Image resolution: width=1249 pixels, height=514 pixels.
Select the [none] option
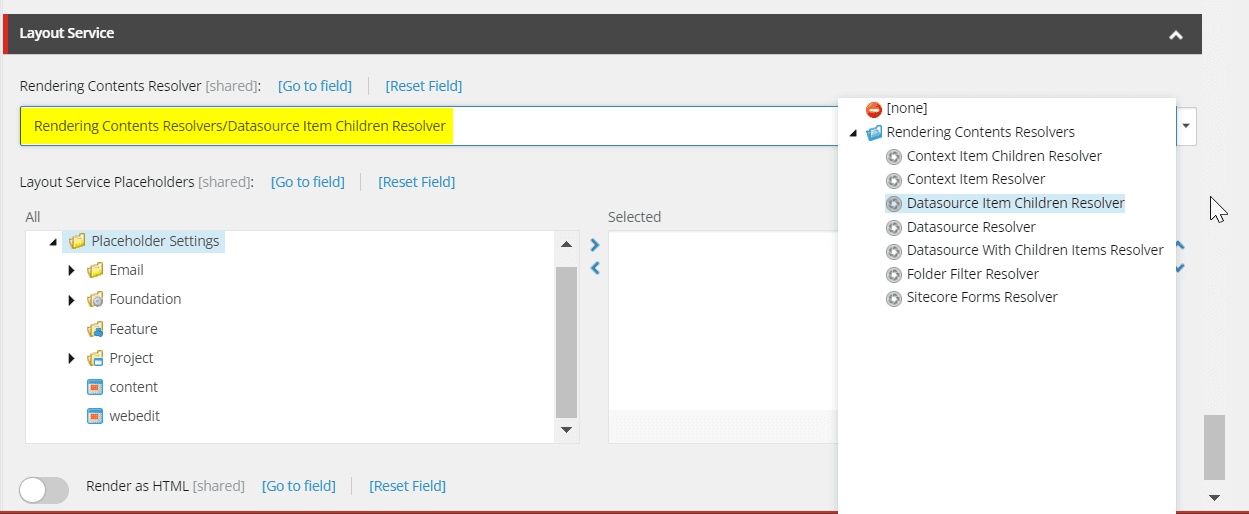907,108
